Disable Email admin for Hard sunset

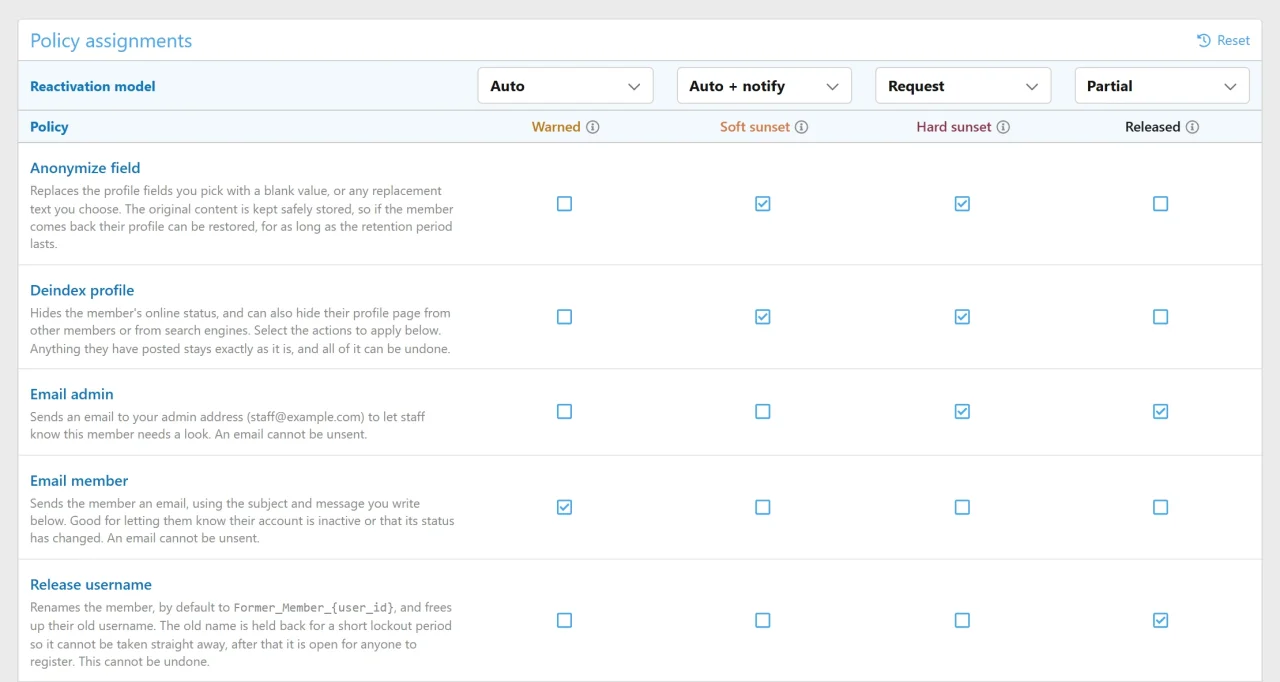coord(962,412)
